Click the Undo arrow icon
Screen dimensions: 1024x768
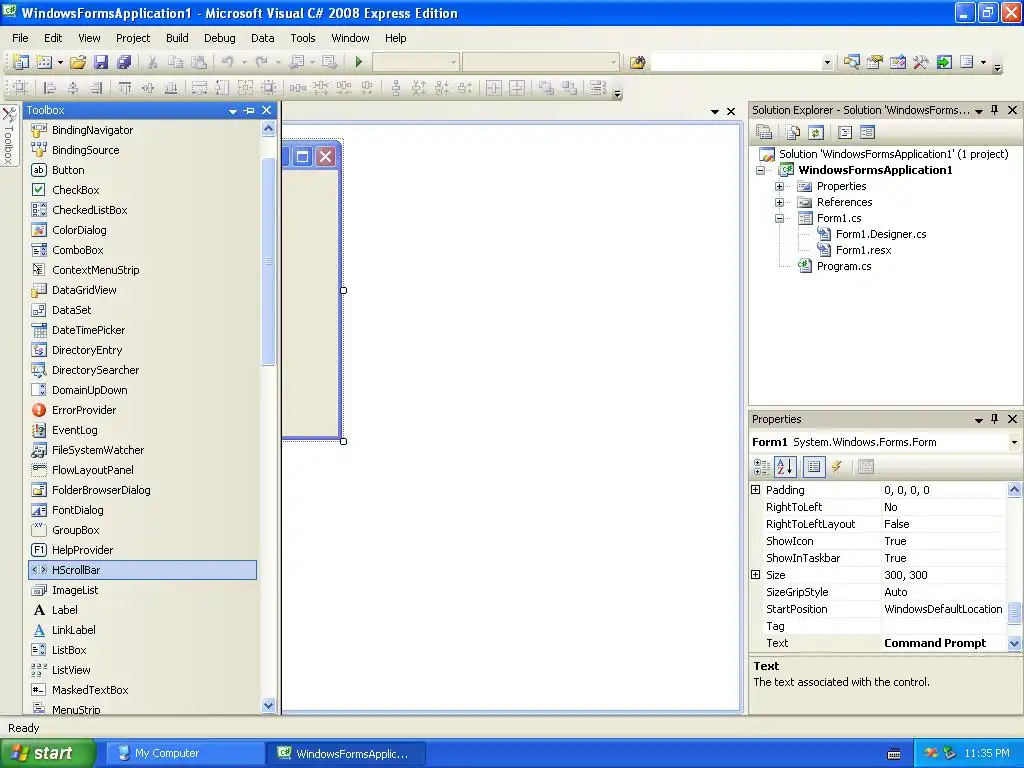(227, 62)
